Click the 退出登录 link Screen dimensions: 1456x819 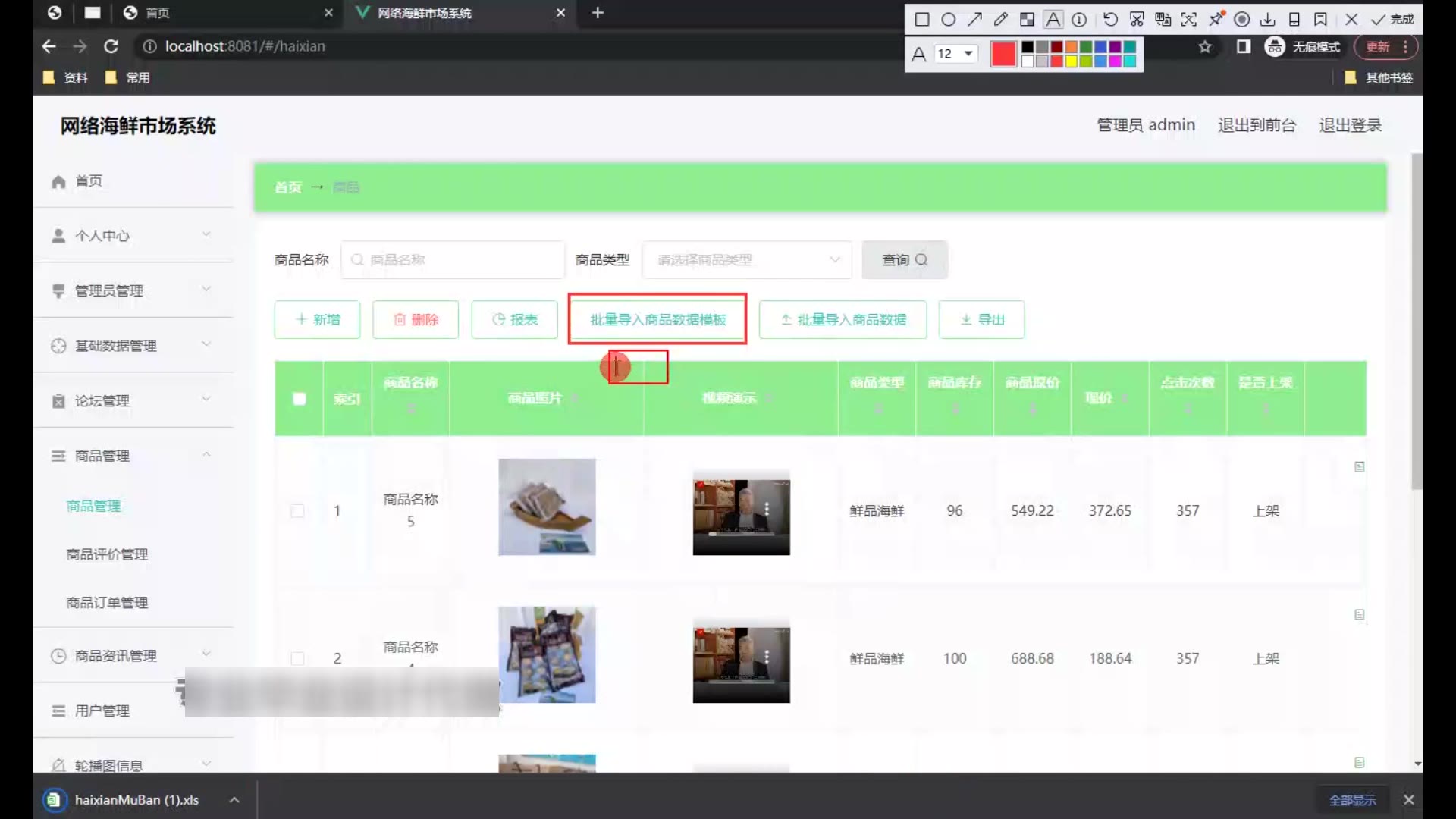[1350, 125]
